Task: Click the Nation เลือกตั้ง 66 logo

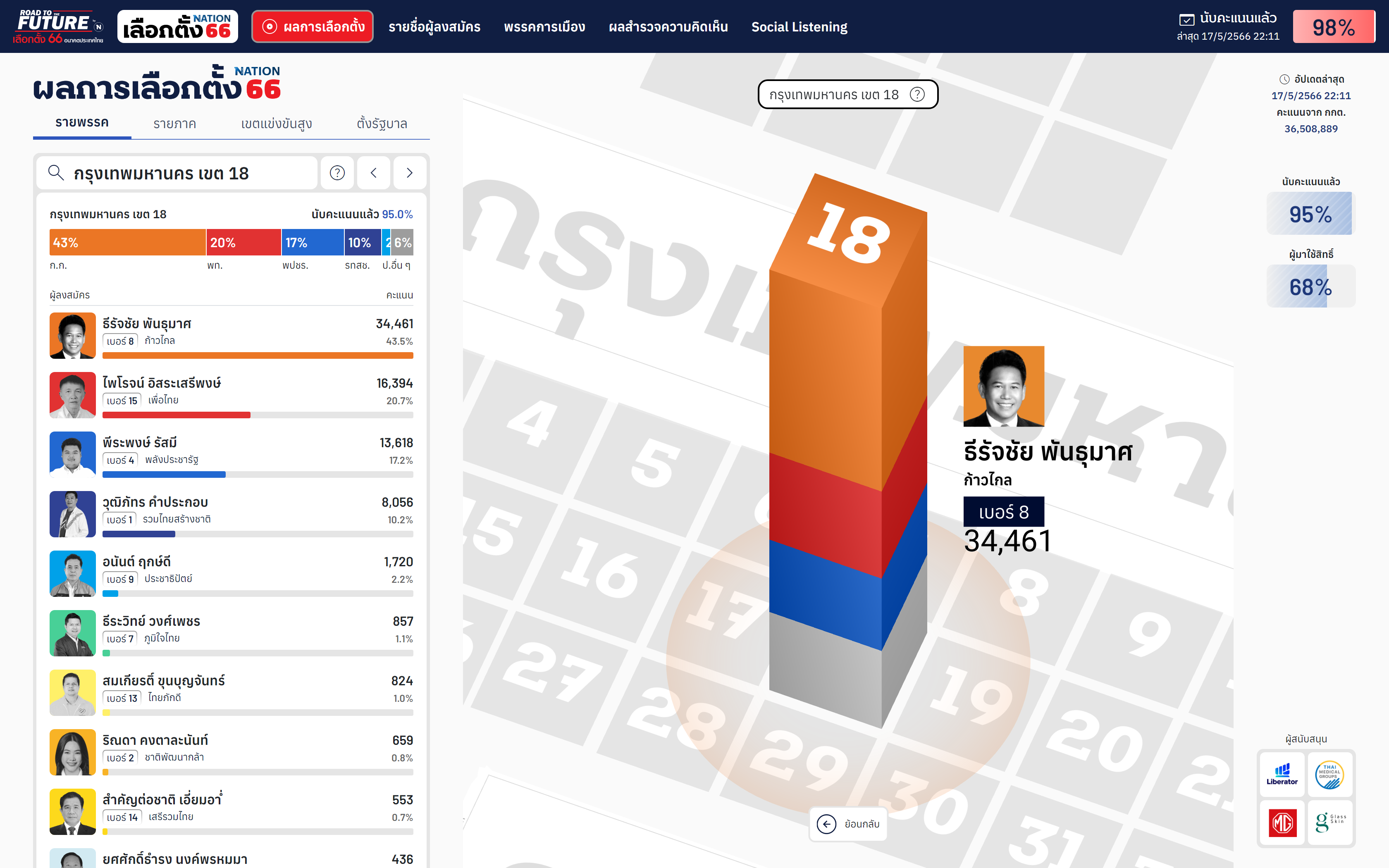Action: pyautogui.click(x=177, y=26)
